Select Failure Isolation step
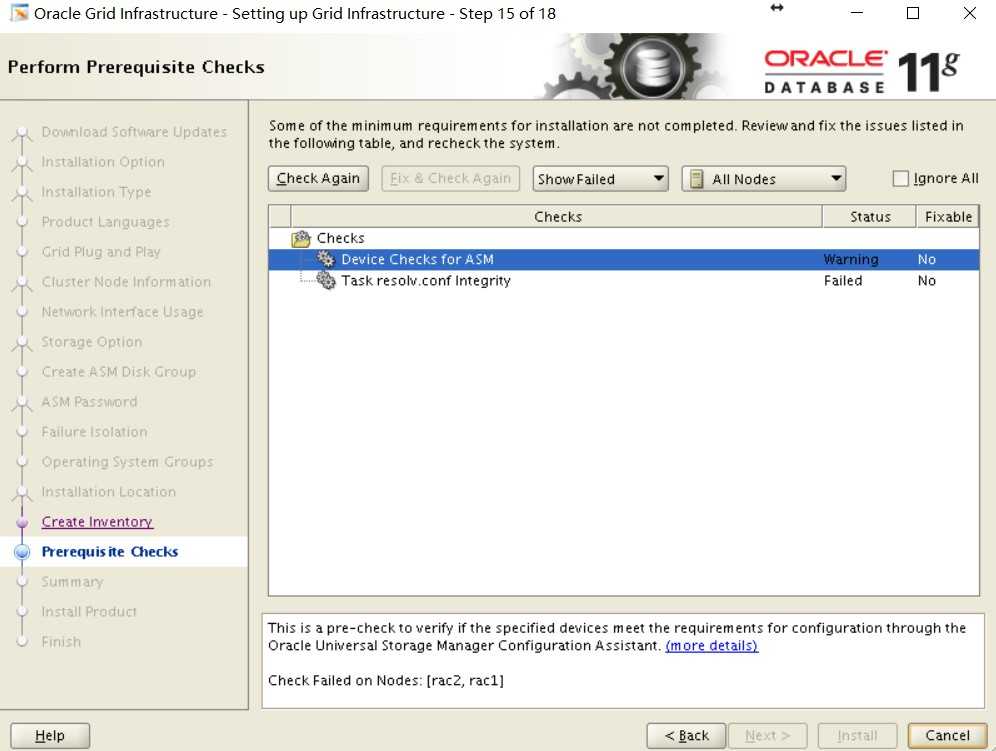Viewport: 996px width, 751px height. click(x=94, y=431)
